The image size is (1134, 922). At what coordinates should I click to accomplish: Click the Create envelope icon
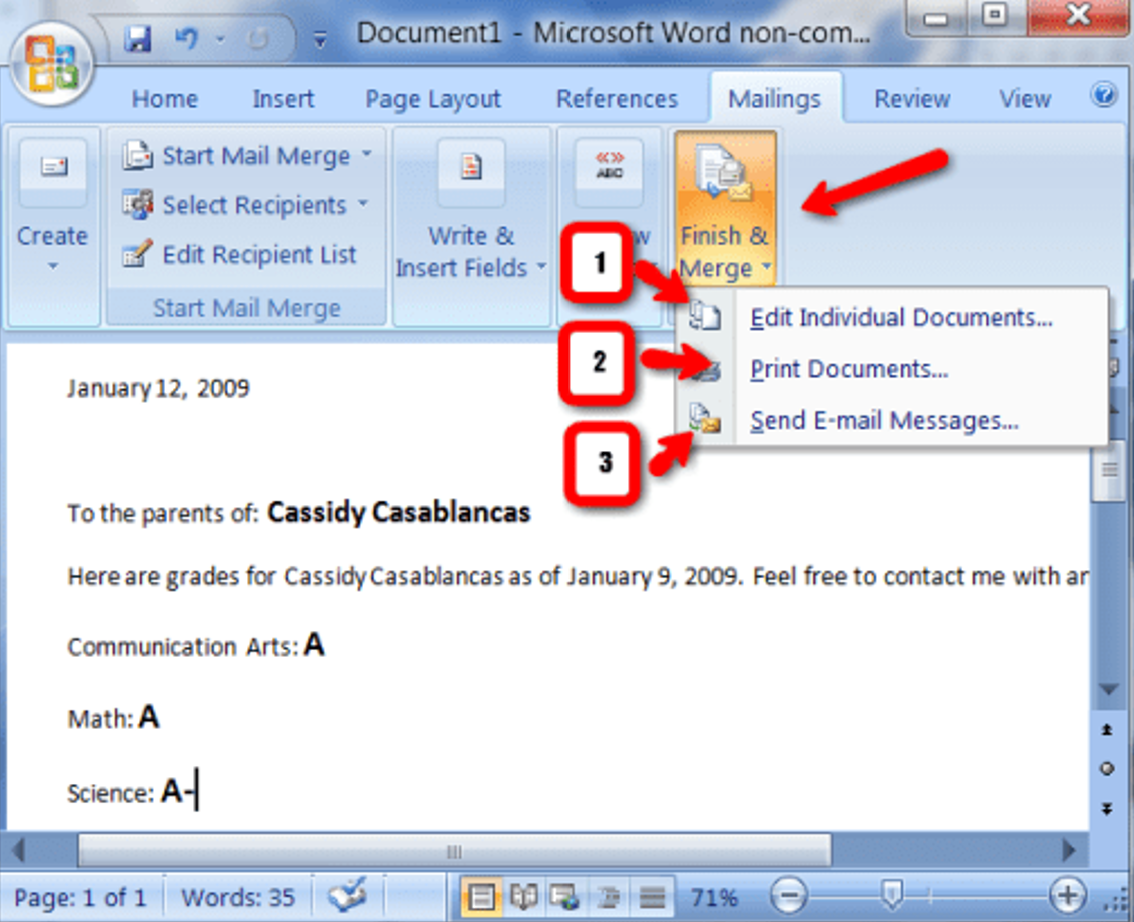tap(54, 168)
